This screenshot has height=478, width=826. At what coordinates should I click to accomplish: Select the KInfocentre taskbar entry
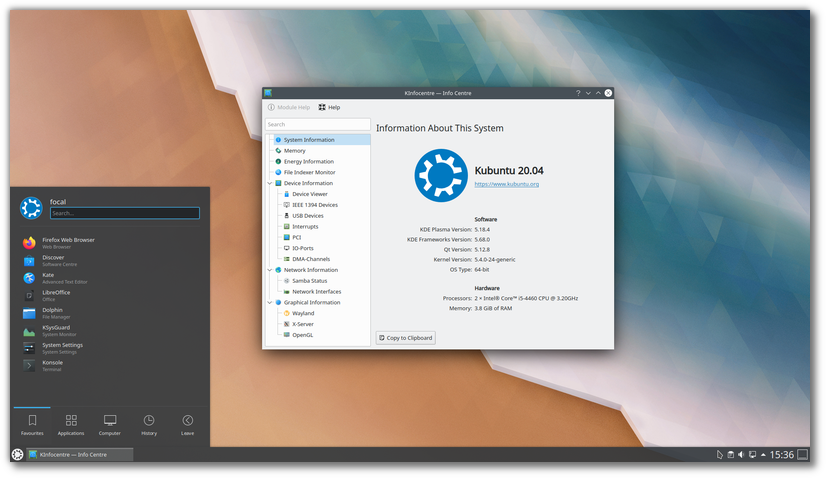[x=80, y=454]
